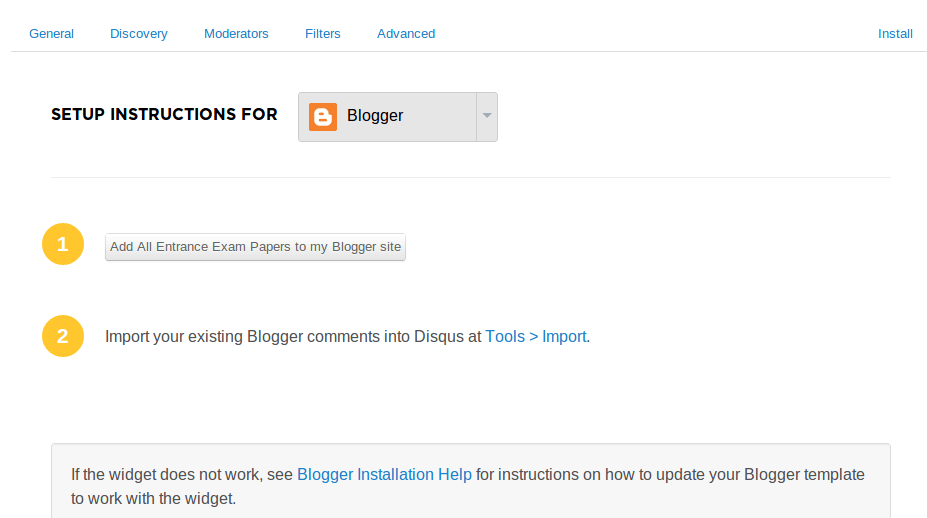The image size is (927, 518).
Task: Go to the Moderators tab
Action: pyautogui.click(x=236, y=34)
